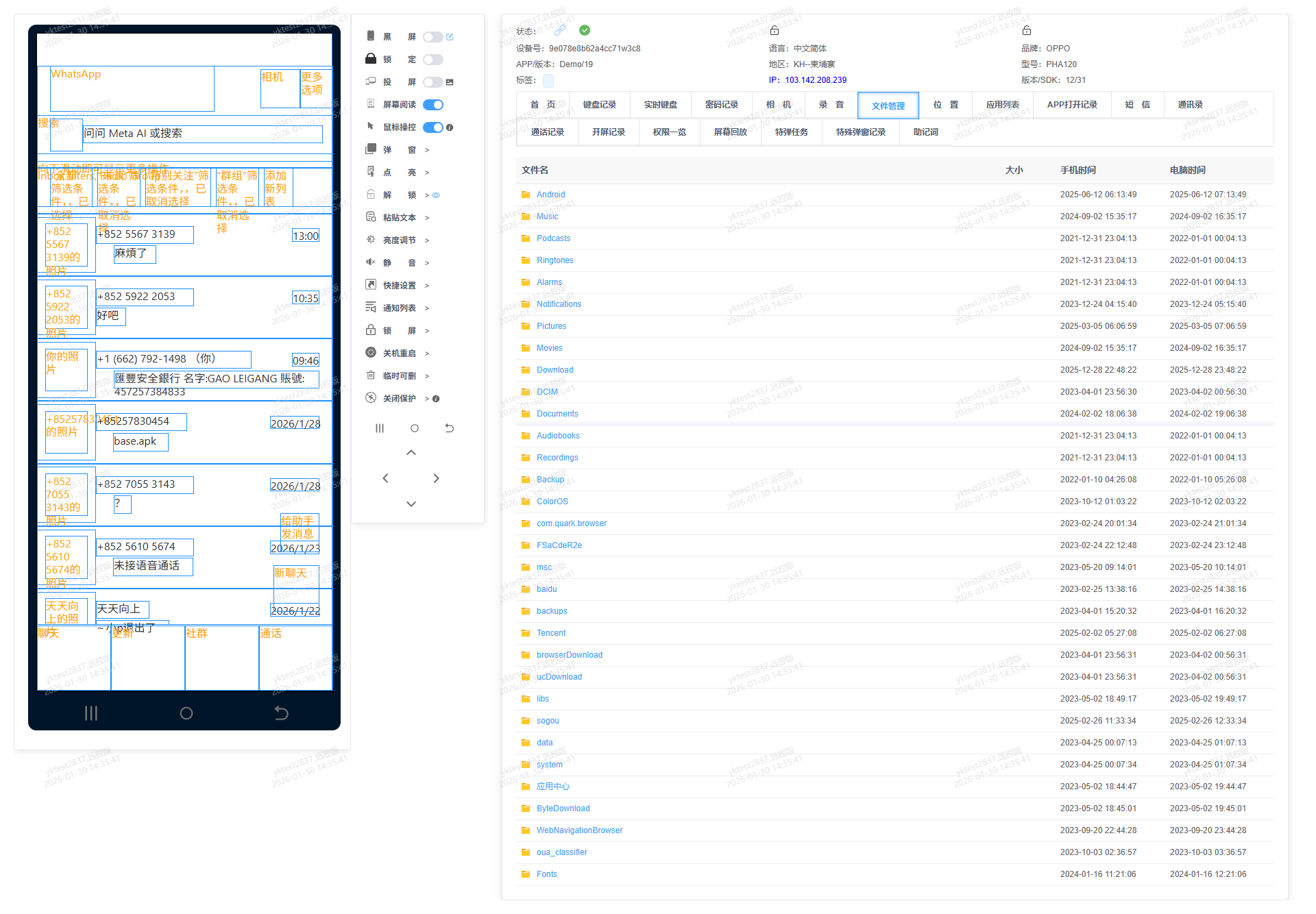
Task: Click the link icon next to 状态
Action: pos(560,30)
